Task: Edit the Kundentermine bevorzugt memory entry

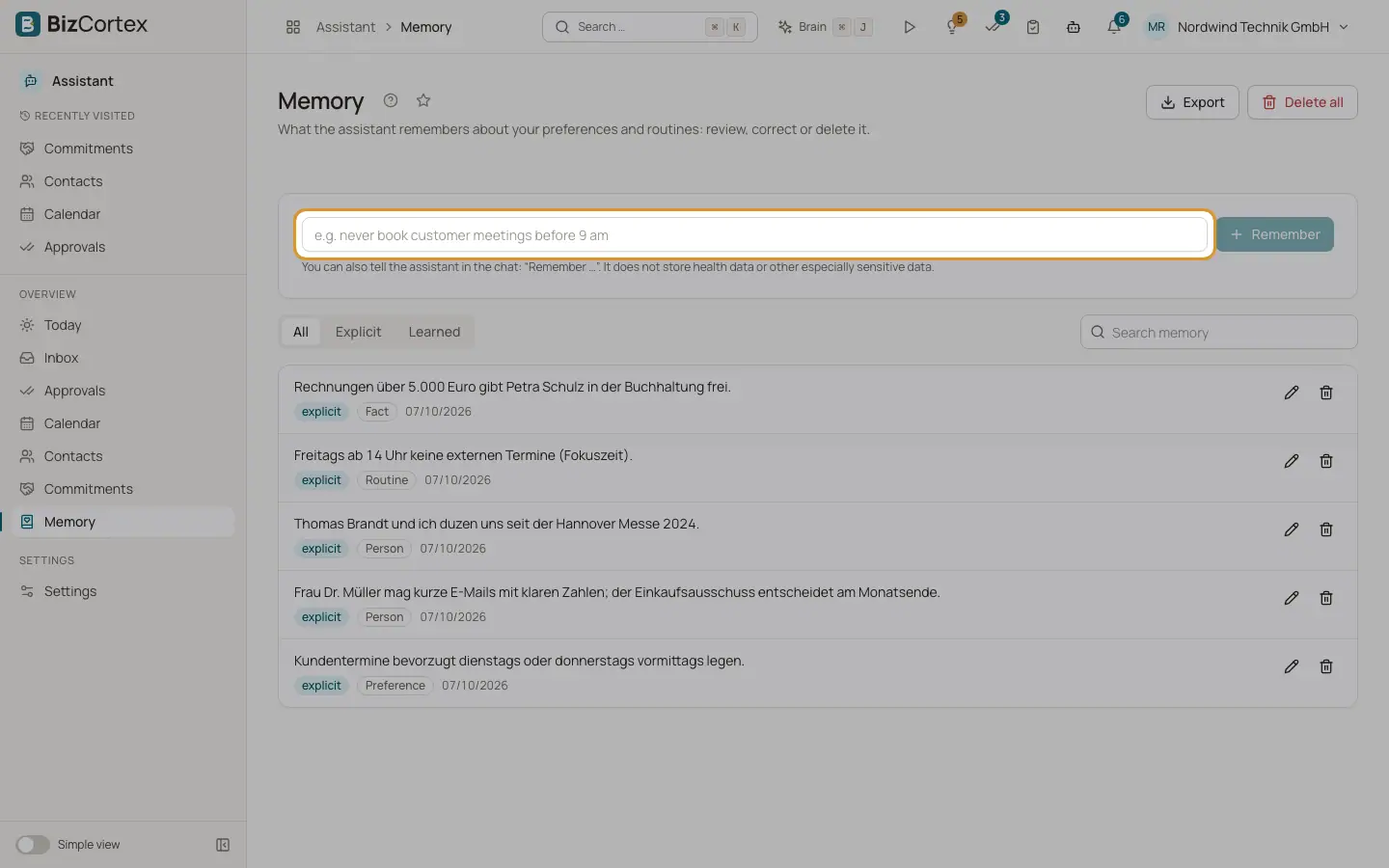Action: (x=1292, y=666)
